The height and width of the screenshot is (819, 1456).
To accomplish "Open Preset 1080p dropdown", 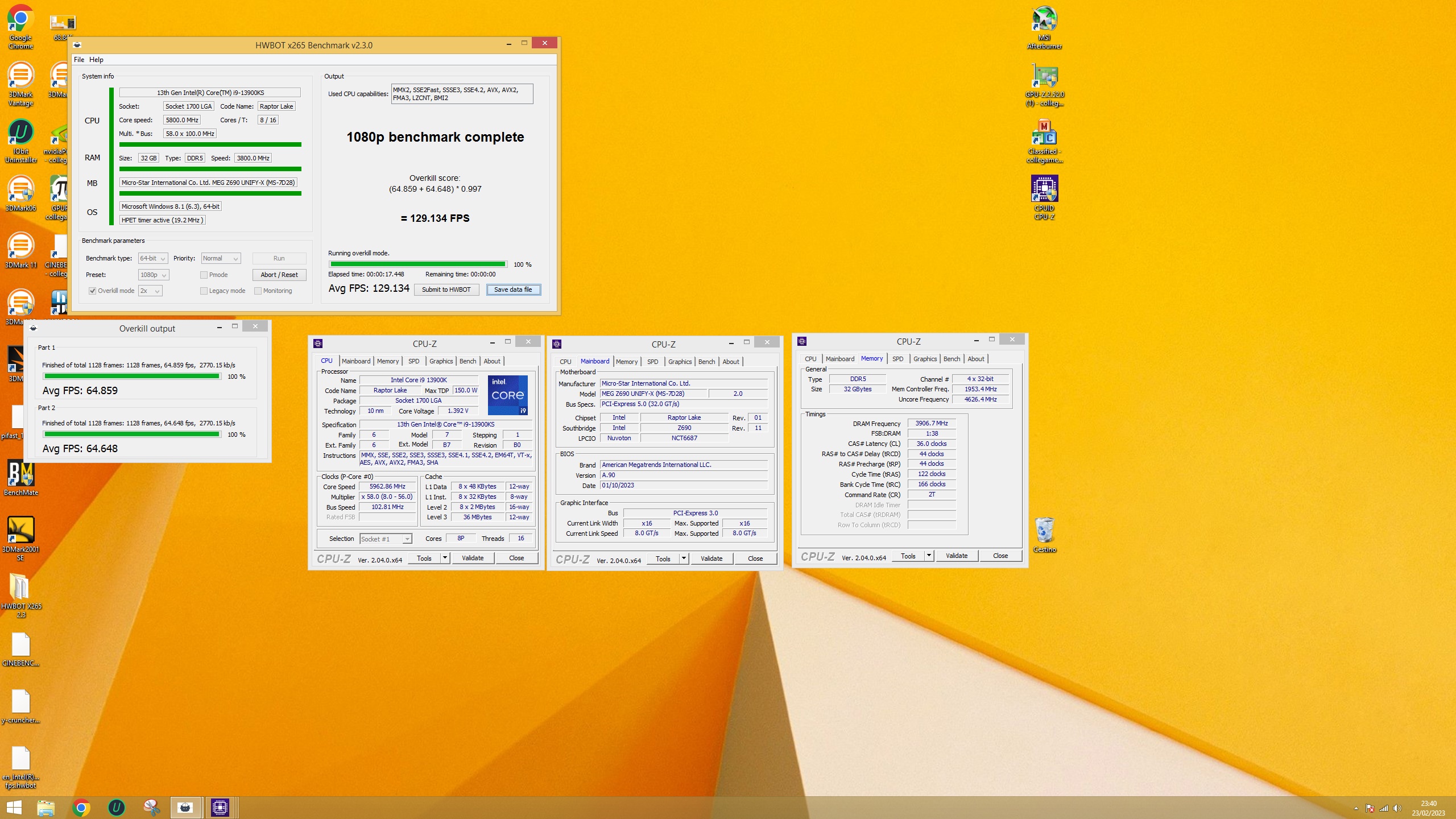I will [154, 275].
